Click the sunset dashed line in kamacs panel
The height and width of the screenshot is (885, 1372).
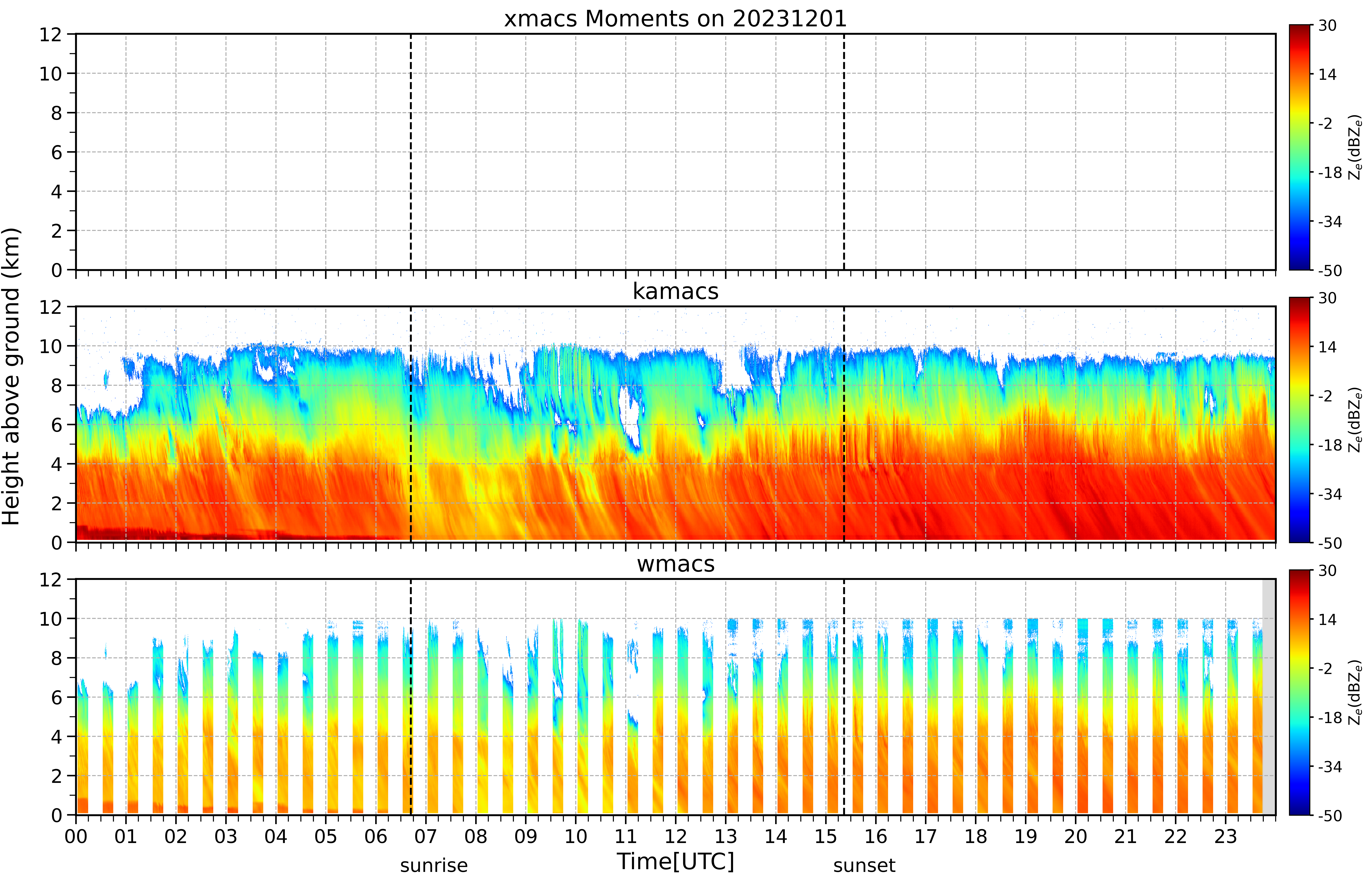(844, 424)
